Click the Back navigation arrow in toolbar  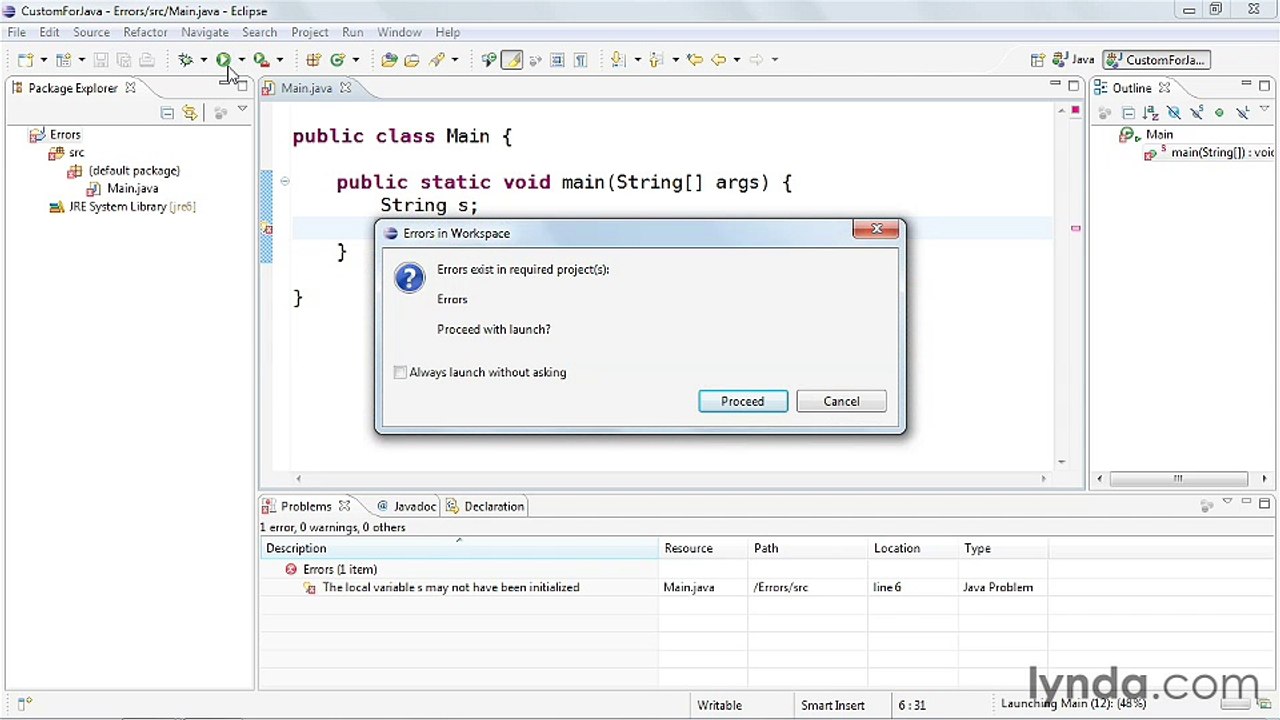point(718,60)
